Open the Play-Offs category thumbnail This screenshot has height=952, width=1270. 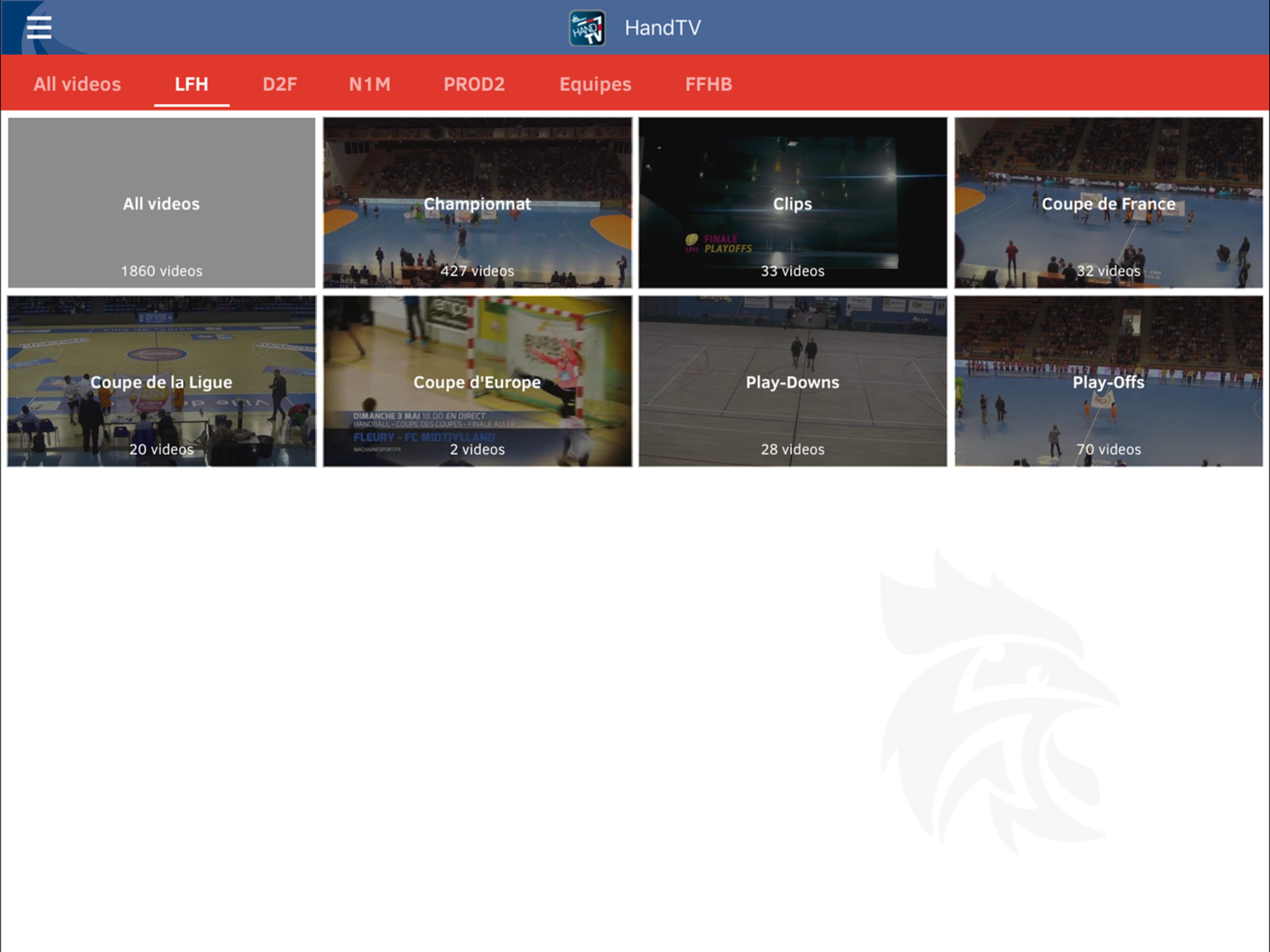point(1108,381)
